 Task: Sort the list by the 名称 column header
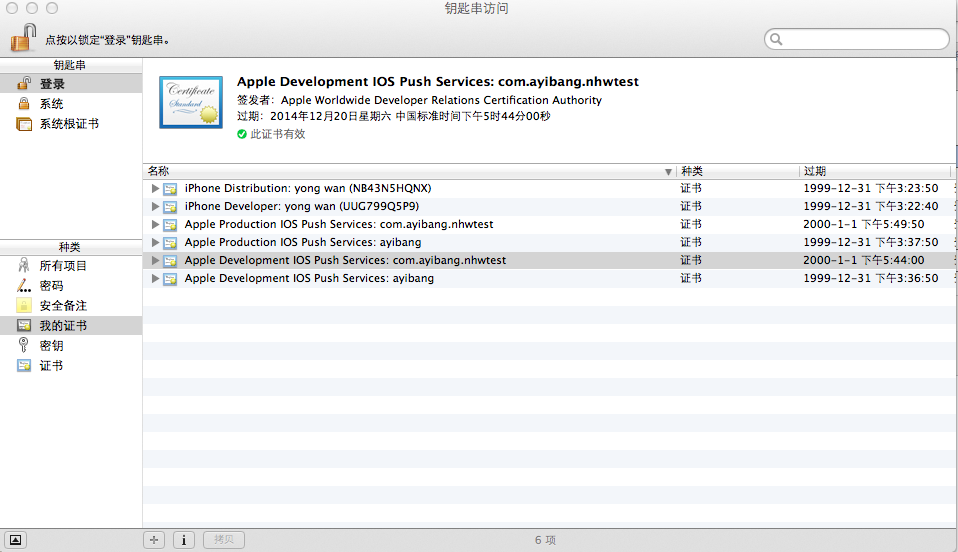point(409,171)
